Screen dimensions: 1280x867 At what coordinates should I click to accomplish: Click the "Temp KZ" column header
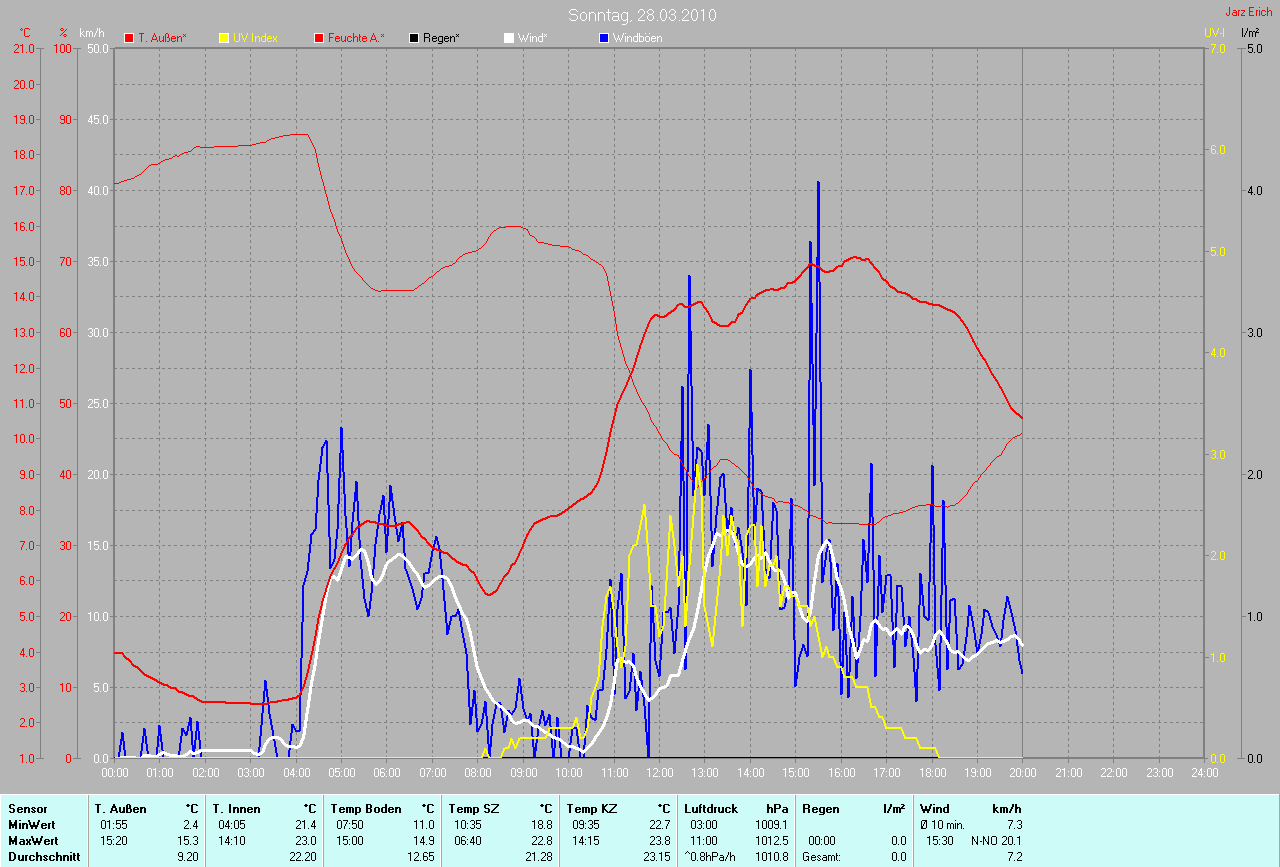[592, 808]
